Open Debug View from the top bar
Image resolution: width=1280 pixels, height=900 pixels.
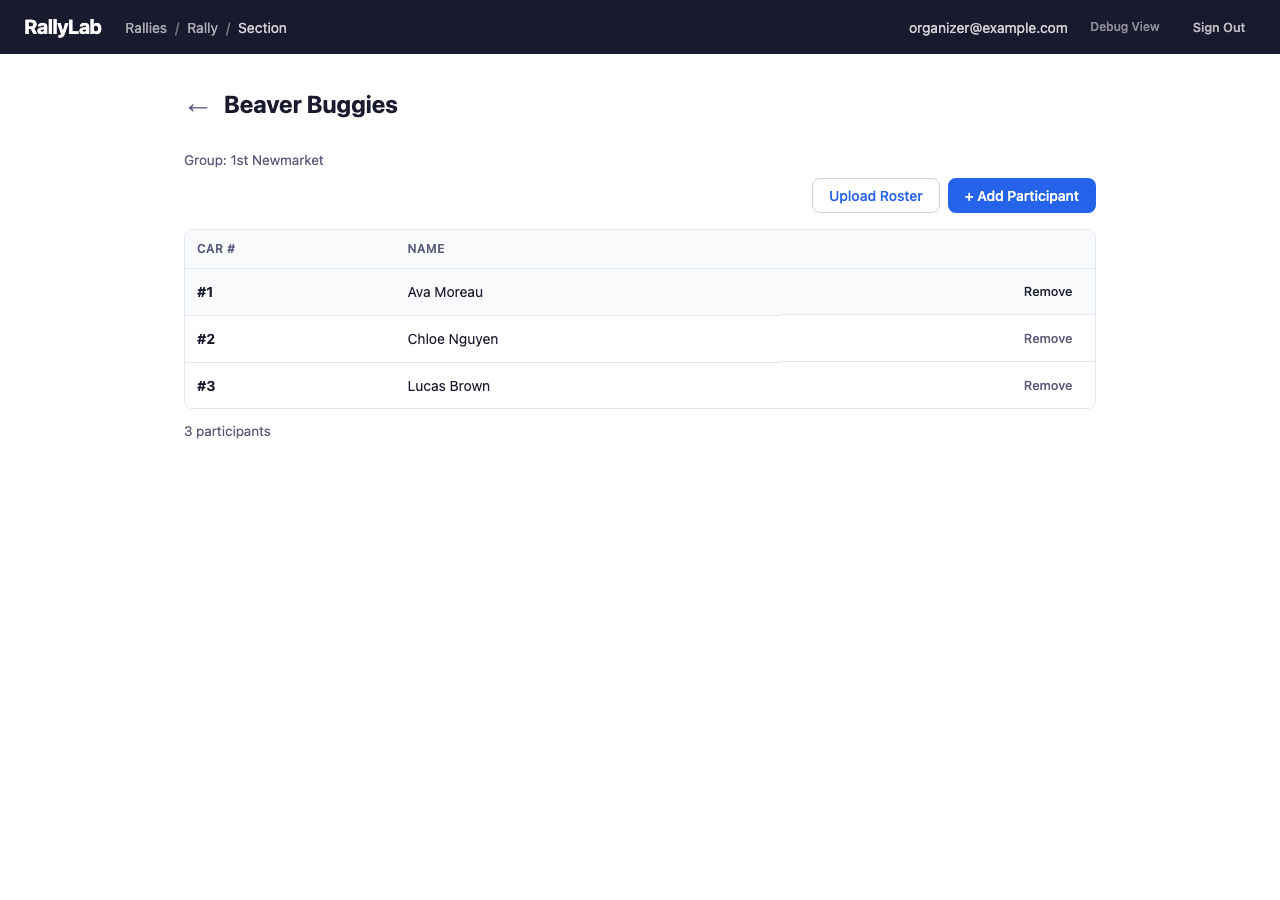(x=1124, y=26)
